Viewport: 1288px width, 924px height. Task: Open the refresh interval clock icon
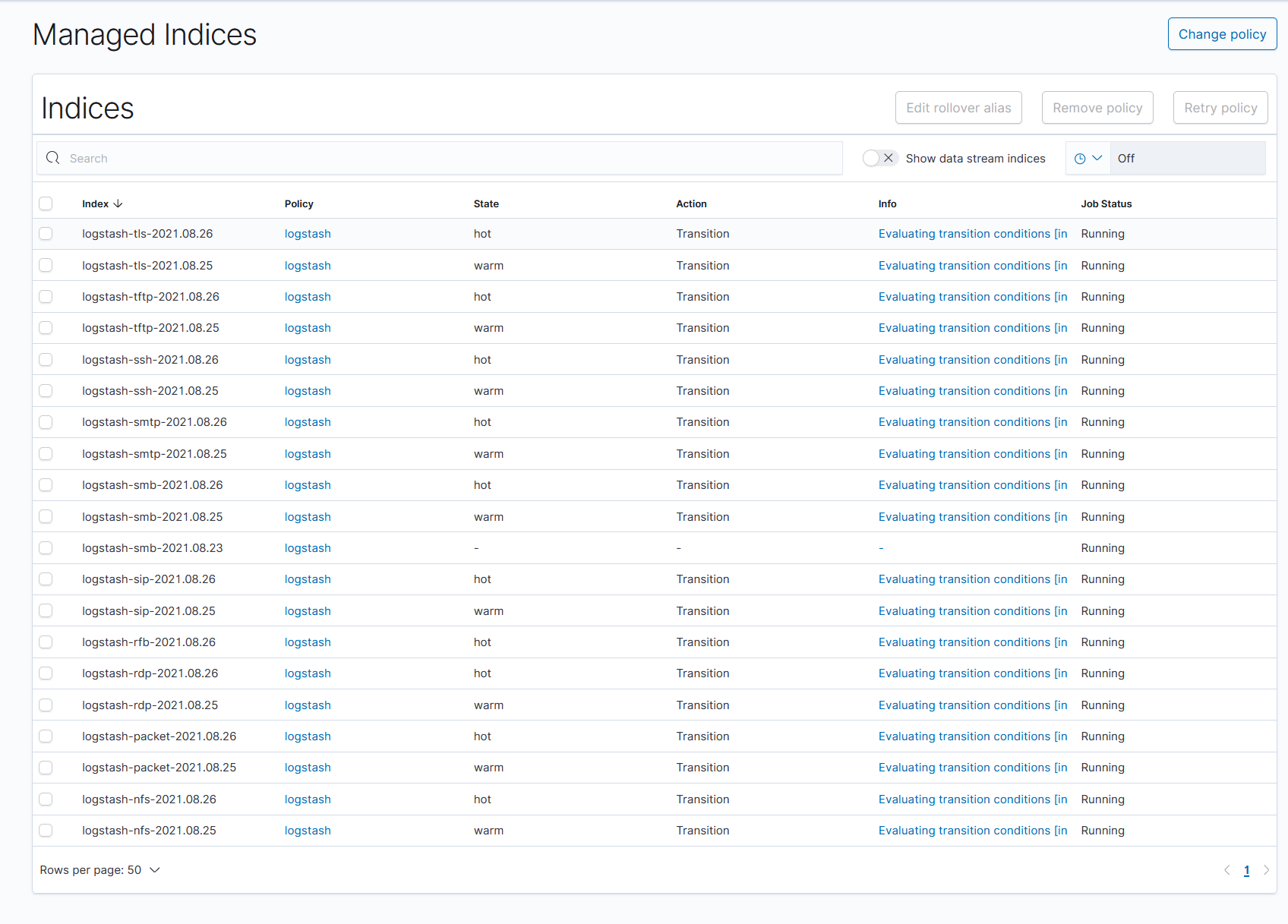(1080, 159)
